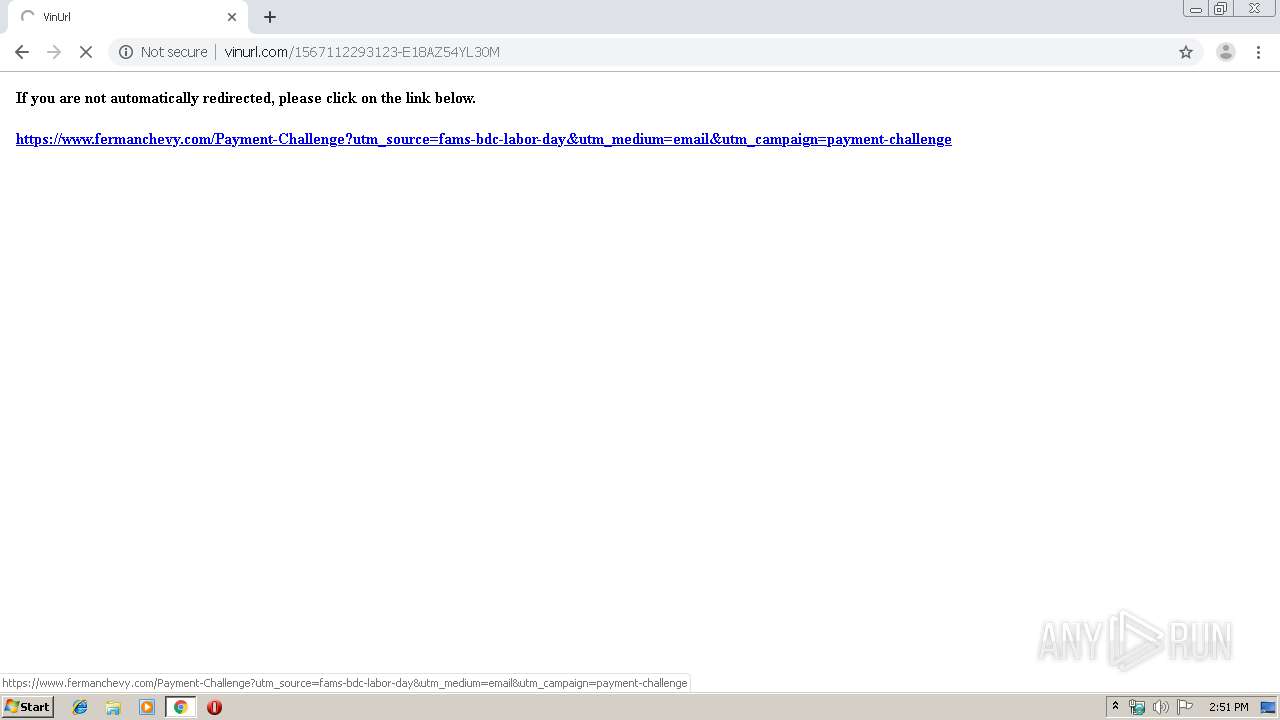Open the volume tray icon
The image size is (1280, 720).
pos(1160,707)
